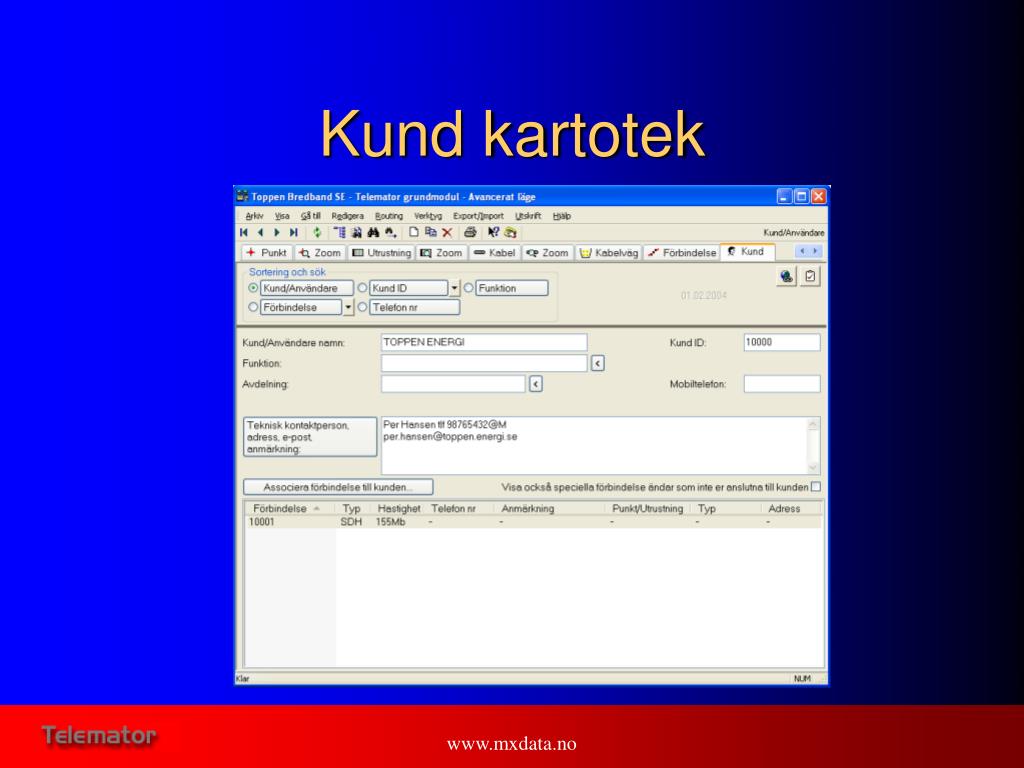Screen dimensions: 1024x768
Task: Select Funktion sorting radio button
Action: [x=468, y=288]
